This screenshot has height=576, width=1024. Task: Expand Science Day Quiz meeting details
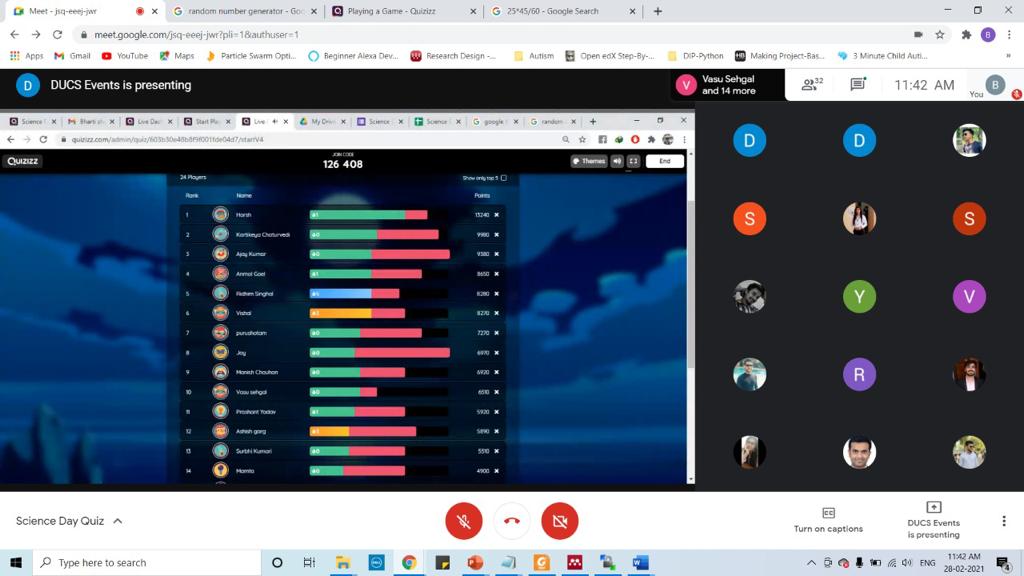[x=69, y=521]
